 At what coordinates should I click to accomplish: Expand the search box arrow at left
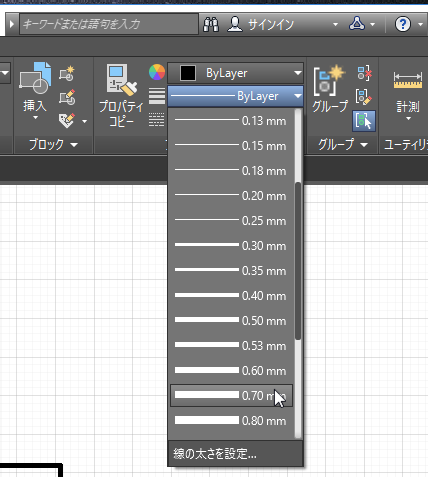12,24
